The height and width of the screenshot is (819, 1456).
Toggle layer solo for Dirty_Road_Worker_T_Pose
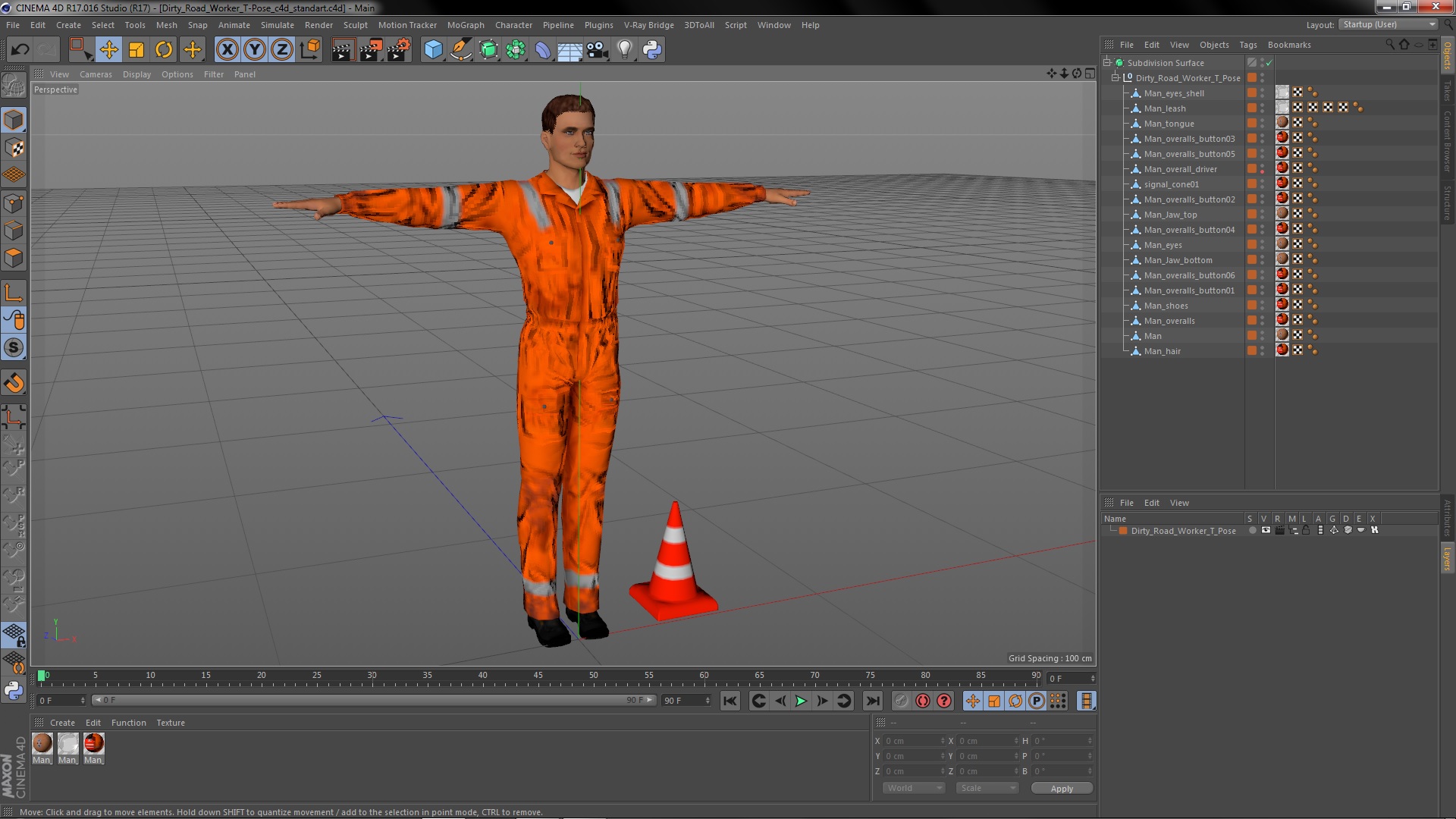(x=1252, y=530)
